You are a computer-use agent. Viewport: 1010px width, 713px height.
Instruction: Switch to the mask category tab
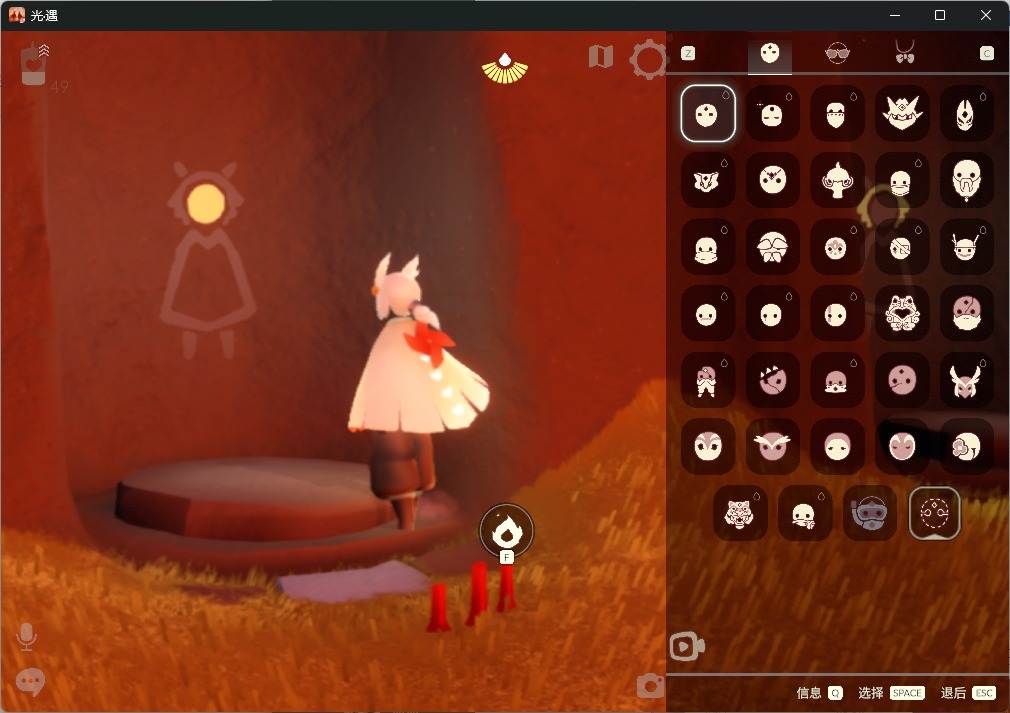(x=770, y=53)
